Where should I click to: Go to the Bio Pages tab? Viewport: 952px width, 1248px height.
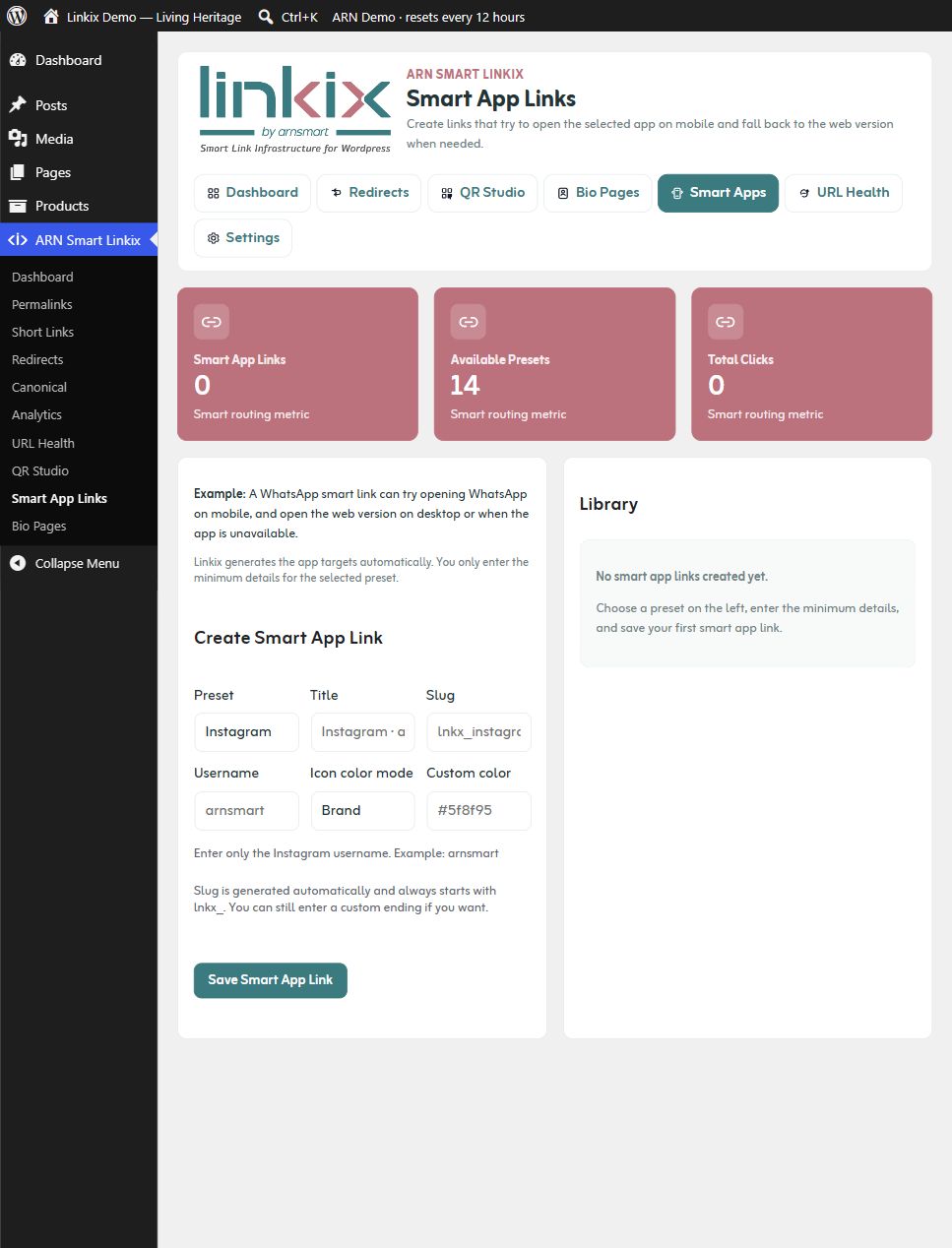[x=598, y=193]
